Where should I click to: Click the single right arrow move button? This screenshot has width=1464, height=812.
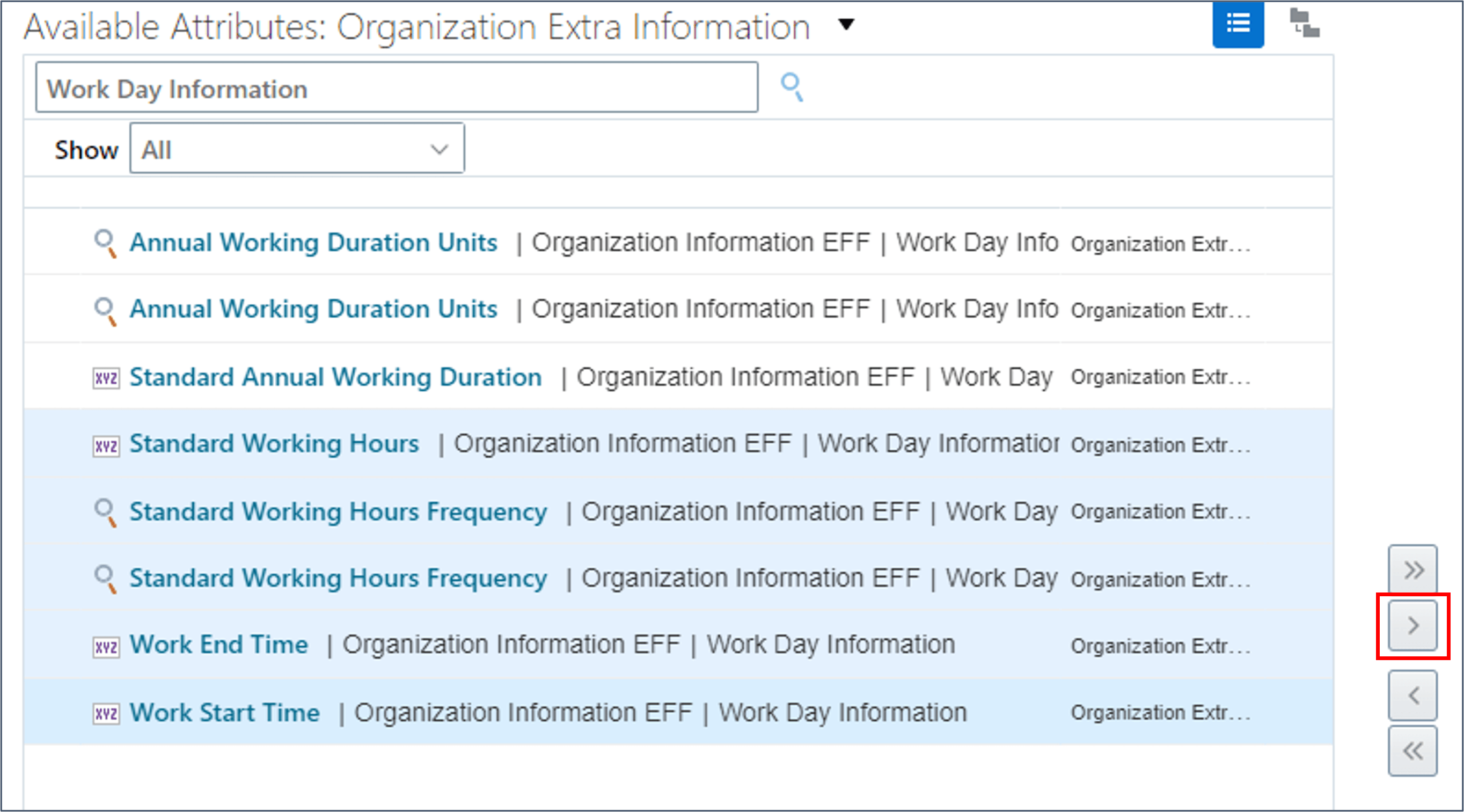1412,626
